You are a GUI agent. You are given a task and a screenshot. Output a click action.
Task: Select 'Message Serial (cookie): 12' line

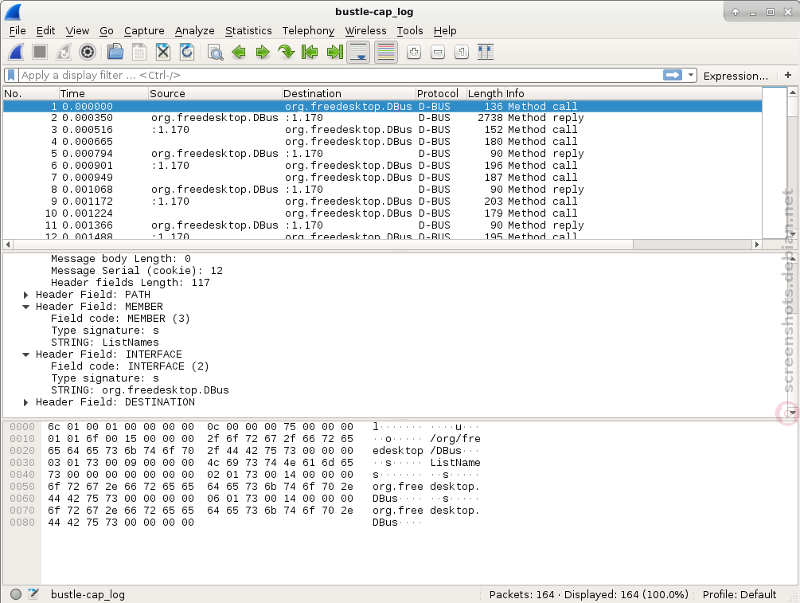point(137,271)
